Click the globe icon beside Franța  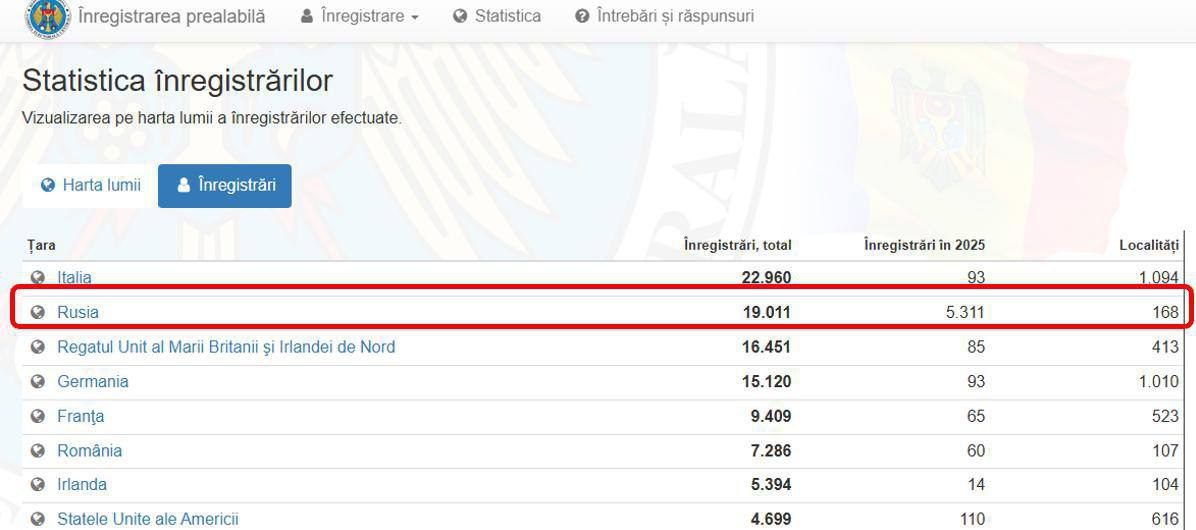[38, 416]
